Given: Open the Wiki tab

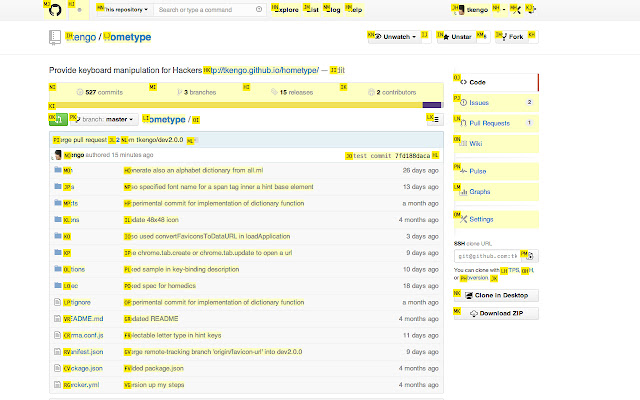Looking at the screenshot, I should click(x=496, y=144).
